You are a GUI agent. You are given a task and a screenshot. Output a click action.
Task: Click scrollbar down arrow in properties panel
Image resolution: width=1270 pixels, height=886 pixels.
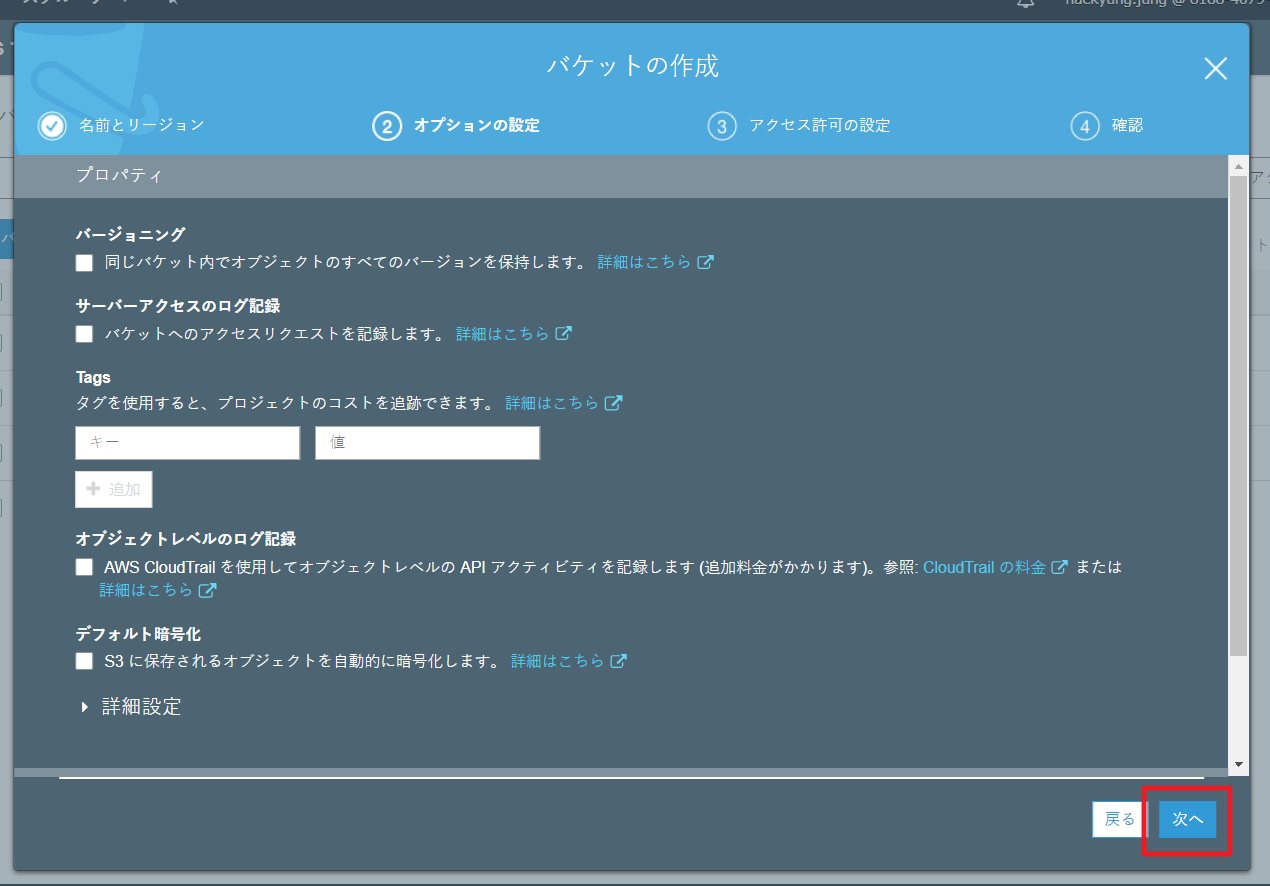coord(1239,764)
